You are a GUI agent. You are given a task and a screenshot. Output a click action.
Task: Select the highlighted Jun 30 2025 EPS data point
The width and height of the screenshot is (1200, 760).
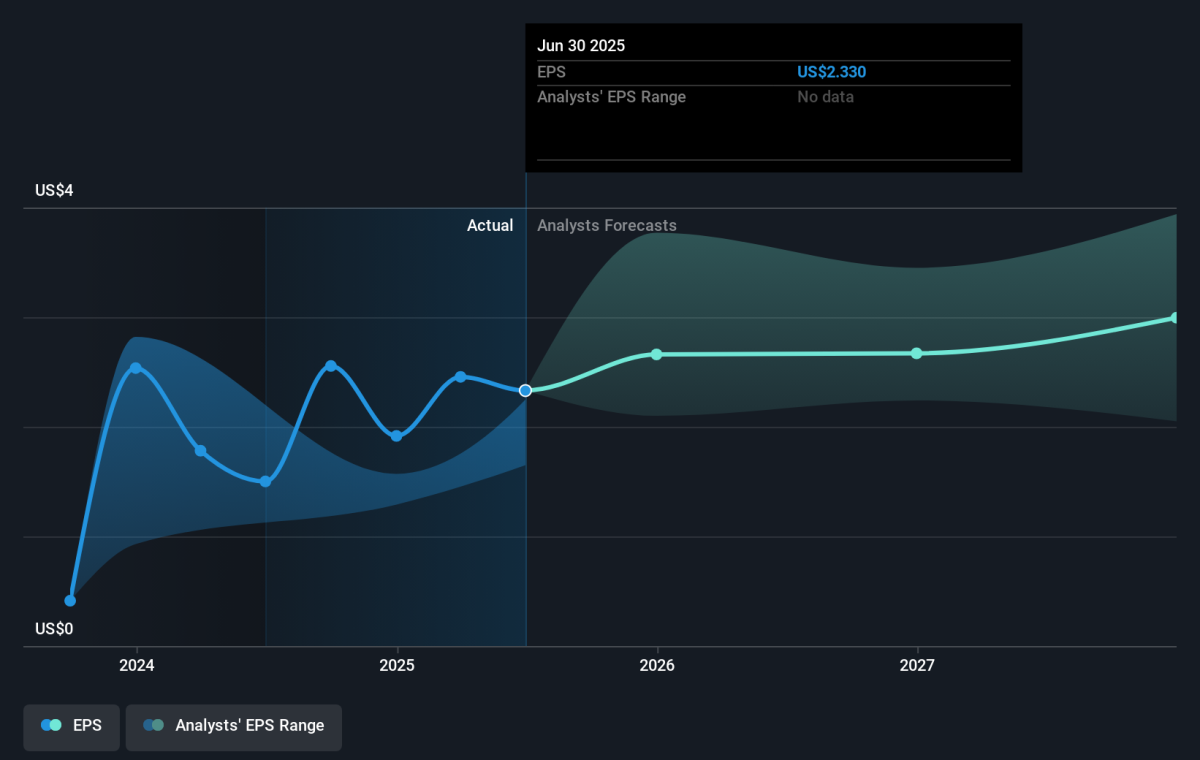pyautogui.click(x=525, y=390)
